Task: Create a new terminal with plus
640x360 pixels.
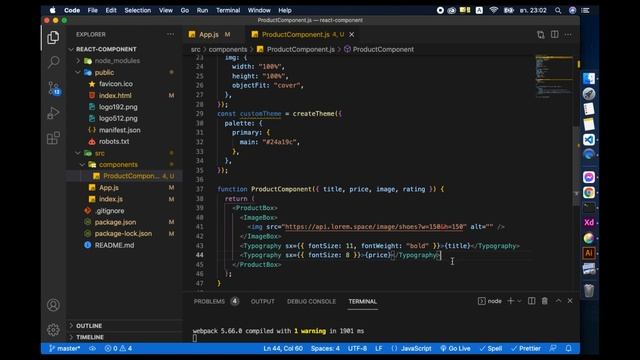Action: point(510,301)
